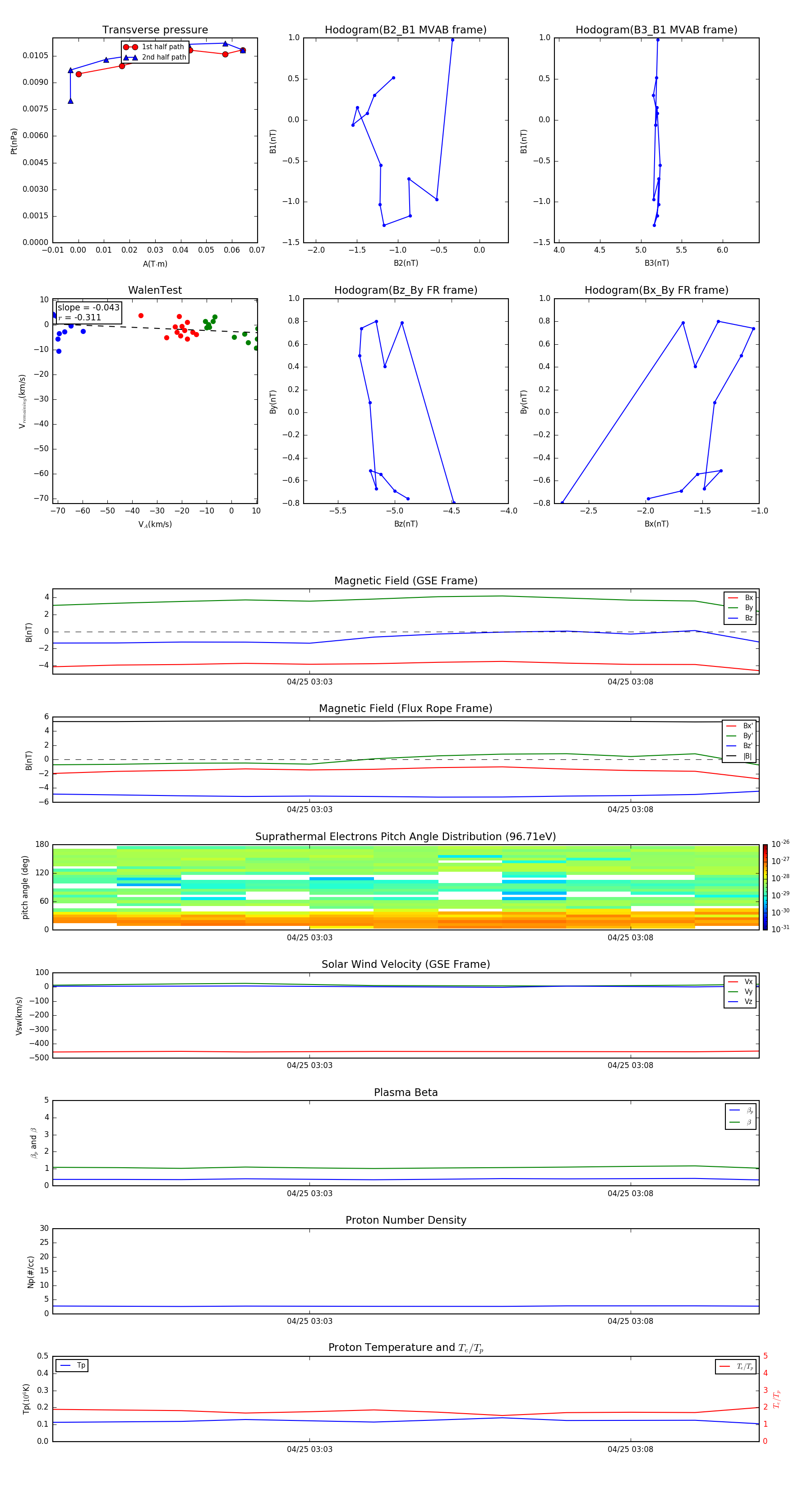This screenshot has width=812, height=1489.
Task: Click the "V_A(km/s)" x-axis label
Action: point(155,524)
